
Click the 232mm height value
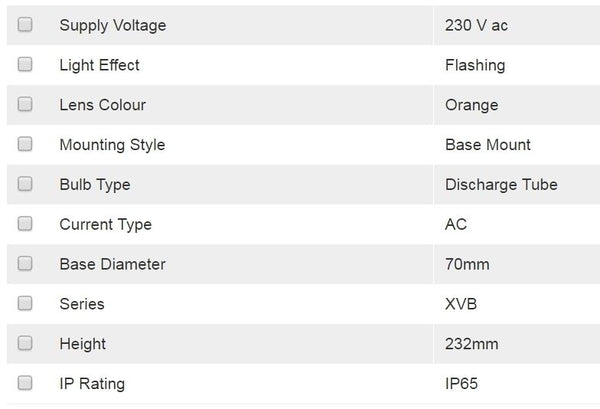[x=472, y=344]
